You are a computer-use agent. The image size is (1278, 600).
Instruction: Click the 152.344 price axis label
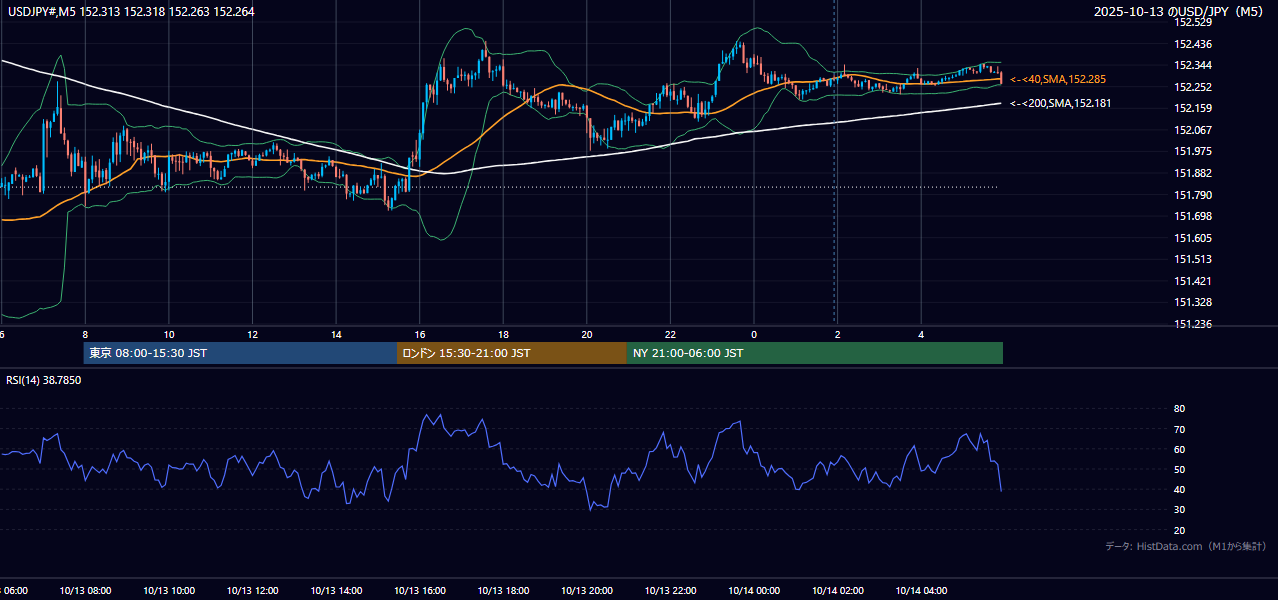1193,65
